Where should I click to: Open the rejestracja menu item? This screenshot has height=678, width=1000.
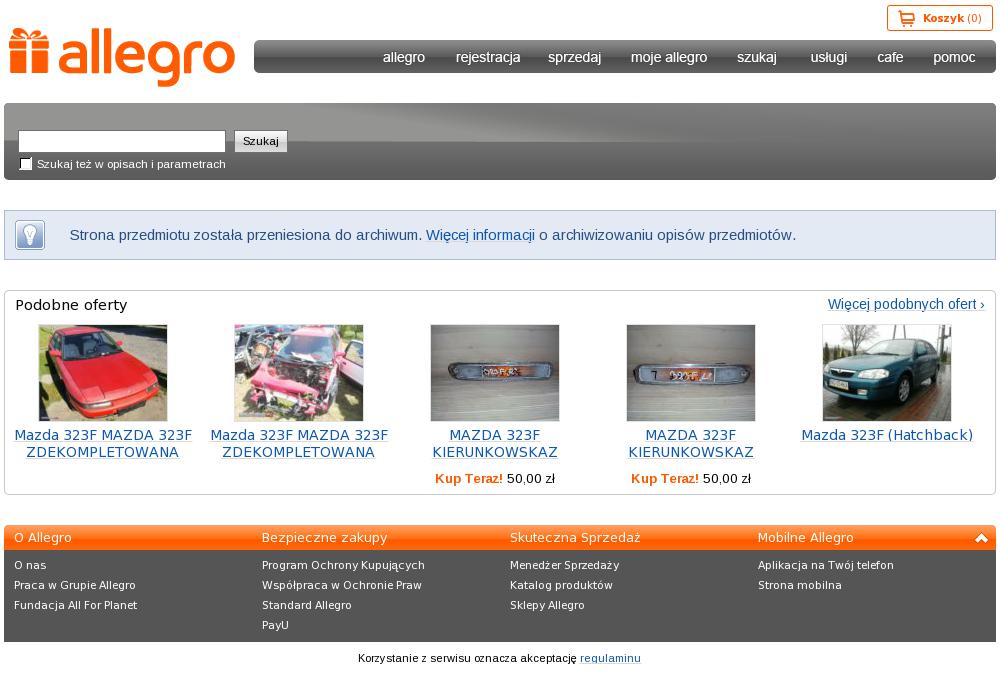[488, 57]
